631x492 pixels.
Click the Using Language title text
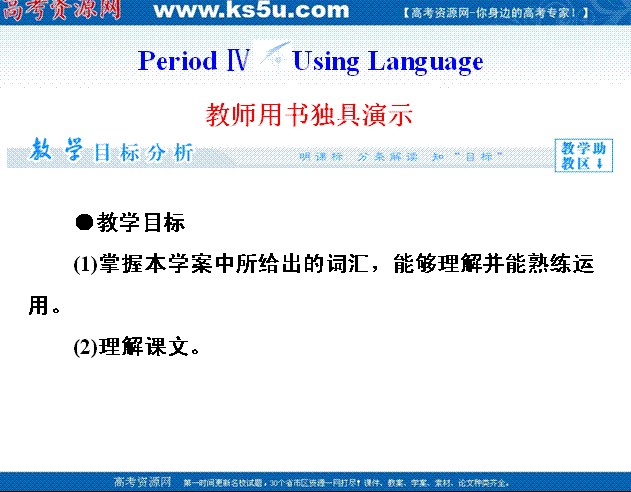387,61
